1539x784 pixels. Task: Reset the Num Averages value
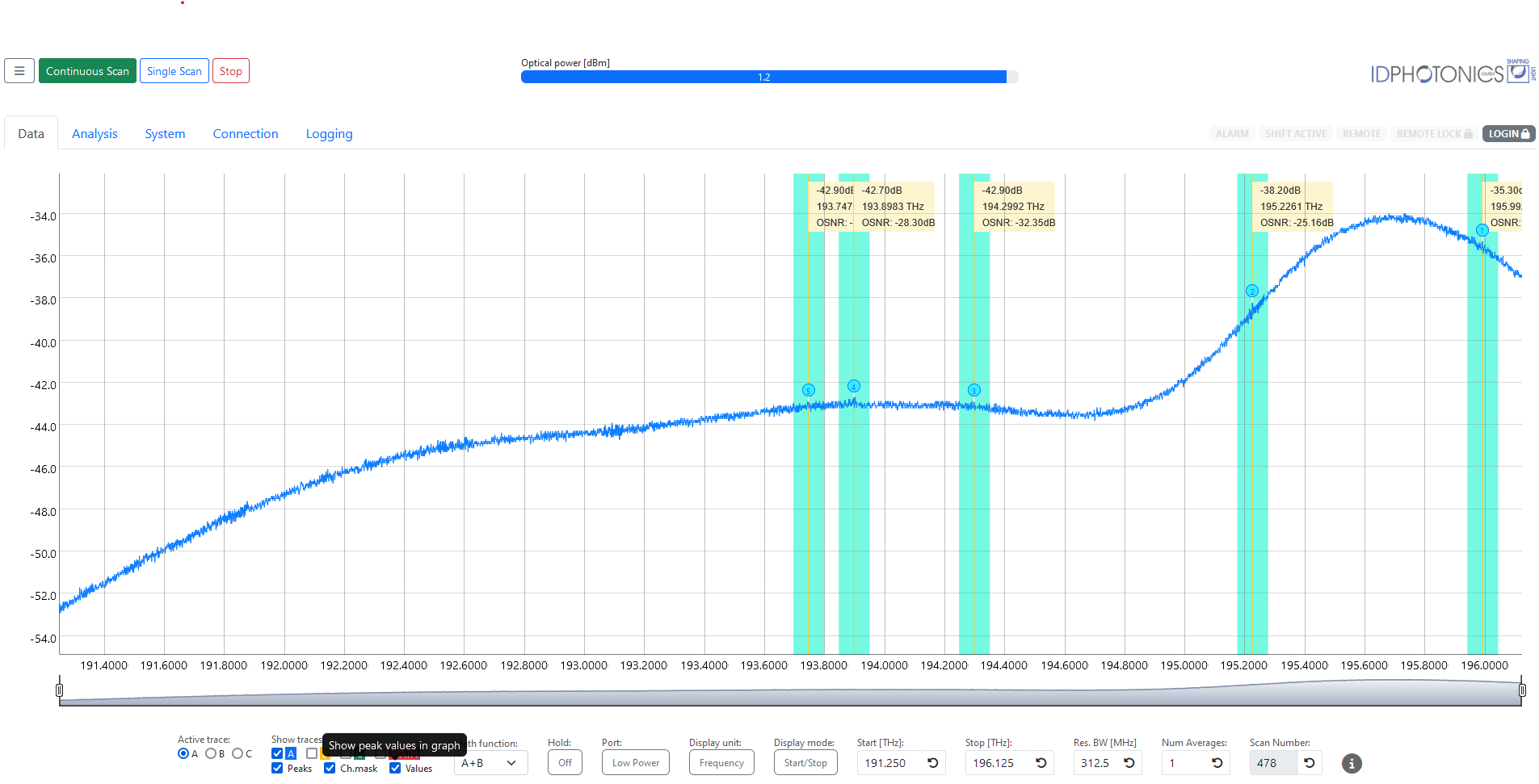tap(1217, 763)
